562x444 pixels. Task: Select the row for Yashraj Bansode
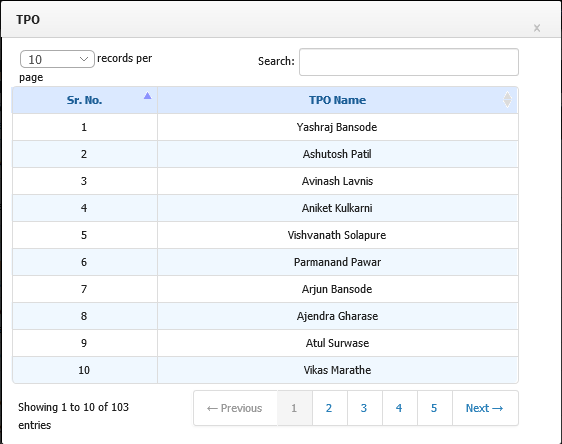pos(265,127)
